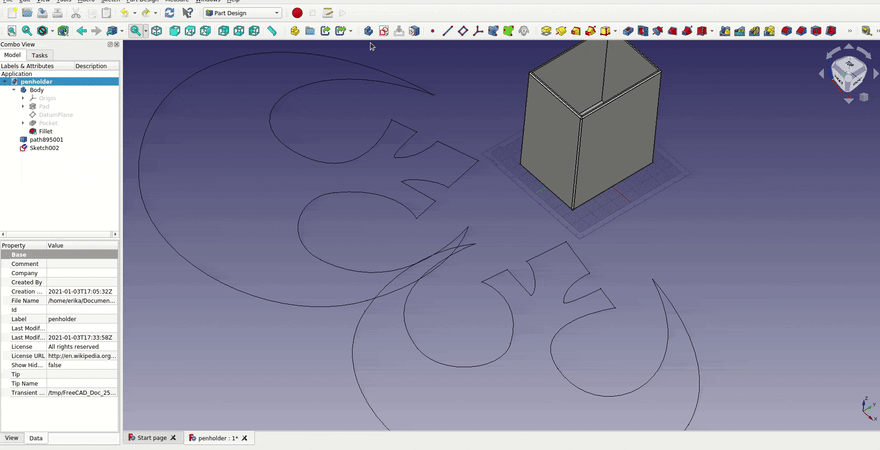Image resolution: width=880 pixels, height=450 pixels.
Task: Expand the Pad tree node
Action: tap(23, 107)
